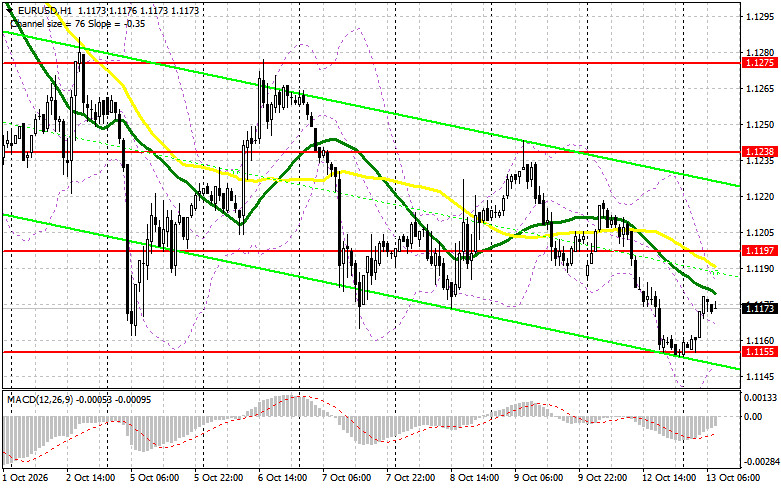Viewport: 781px width, 489px height.
Task: Click the 1.1220 price scale value
Action: [x=760, y=197]
